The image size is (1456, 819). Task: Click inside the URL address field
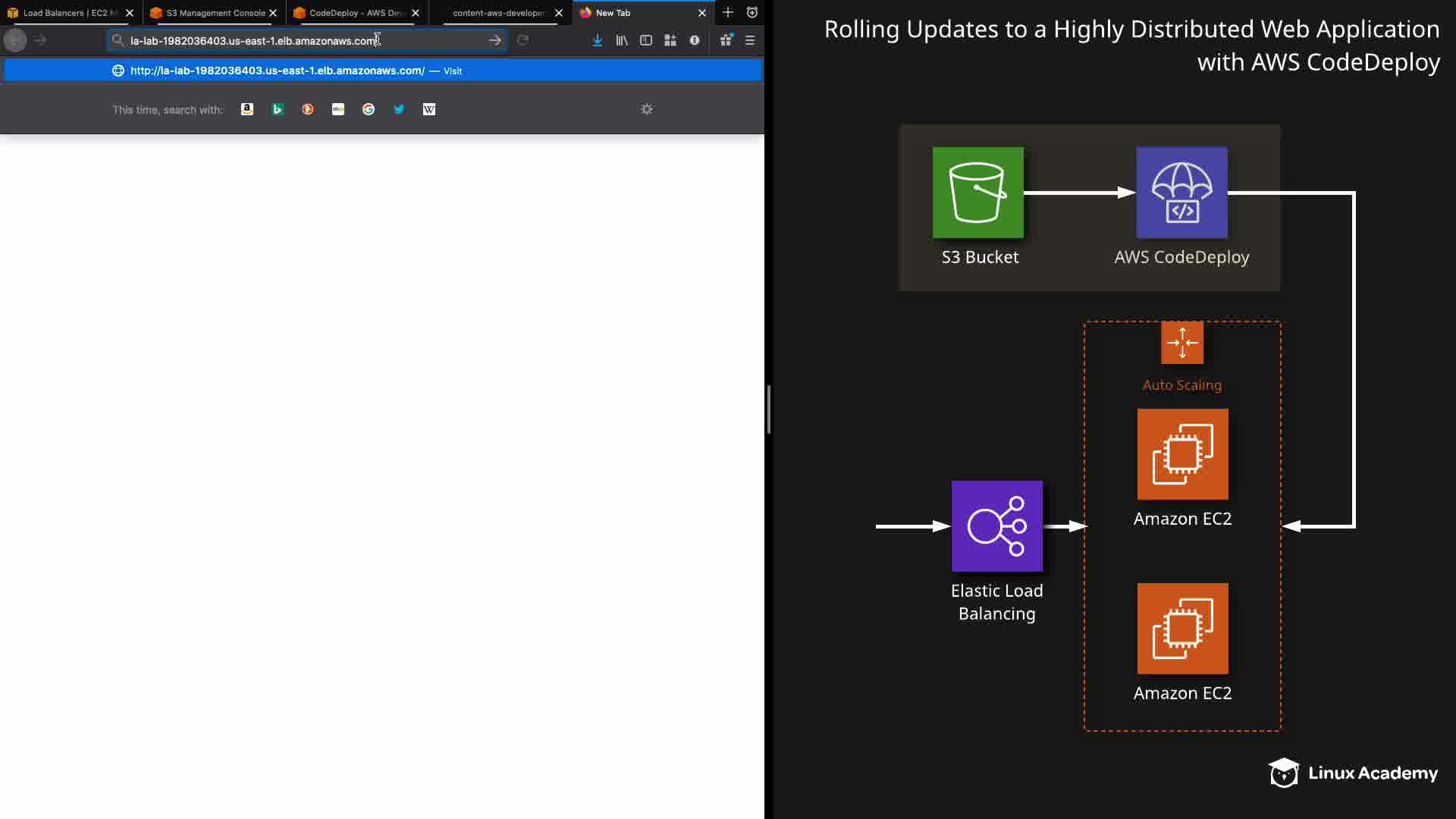303,40
